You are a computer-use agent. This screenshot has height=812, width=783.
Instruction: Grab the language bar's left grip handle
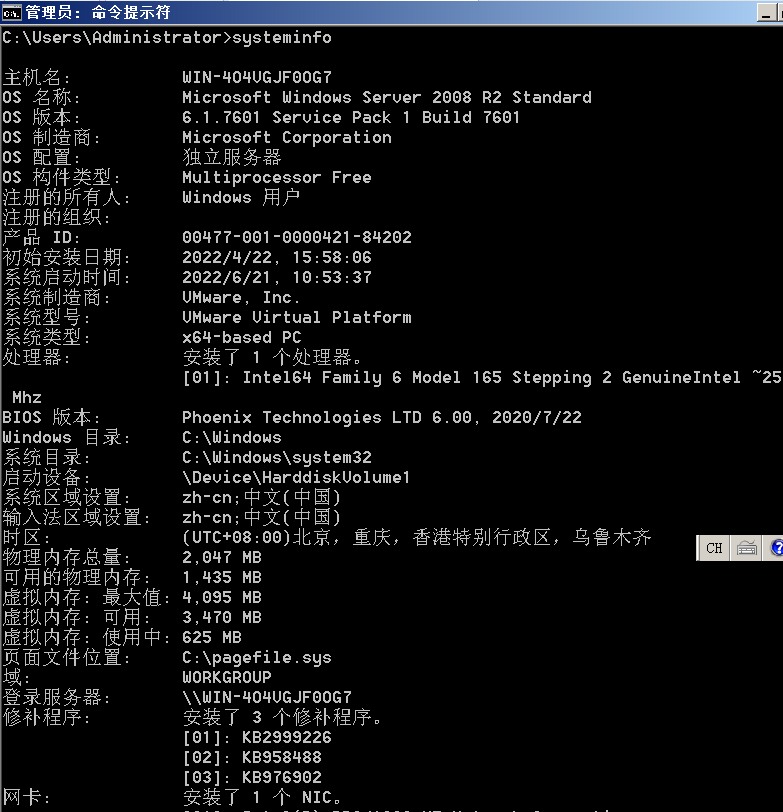699,548
